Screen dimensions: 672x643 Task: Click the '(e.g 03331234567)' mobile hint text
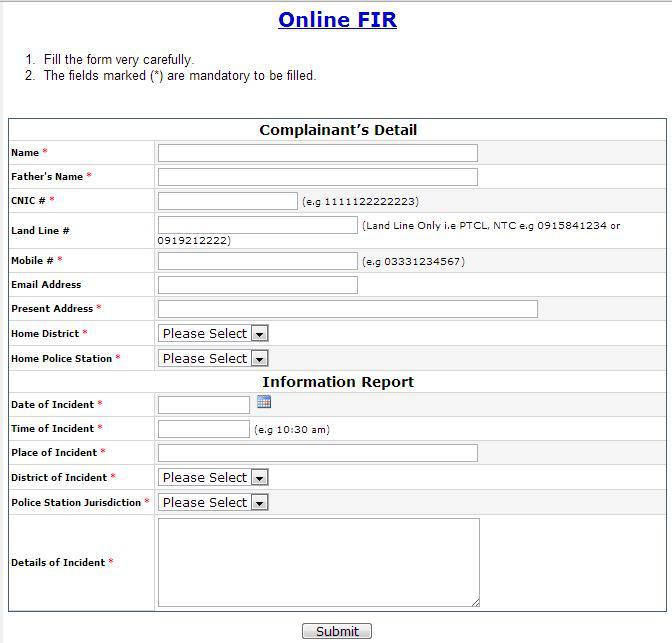(x=414, y=262)
